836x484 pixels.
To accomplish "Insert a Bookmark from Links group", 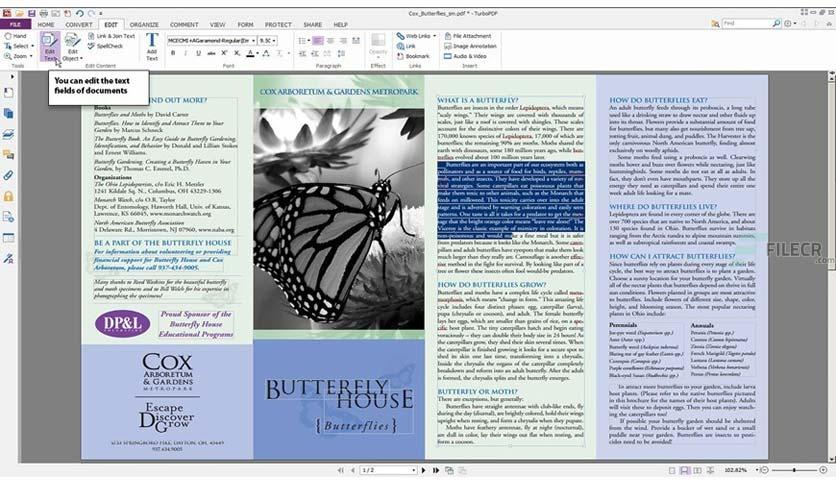I will click(x=413, y=56).
